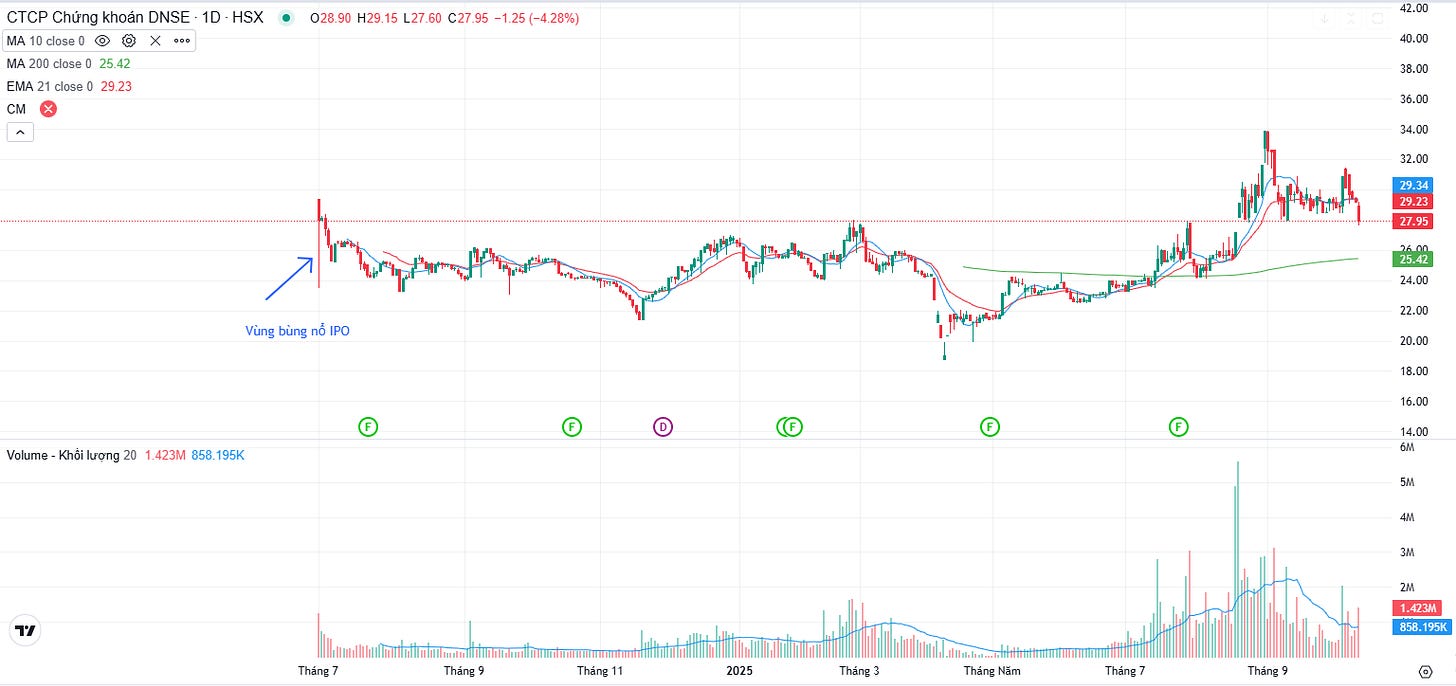Click the 4M volume axis value
This screenshot has height=686, width=1456.
click(x=1406, y=517)
